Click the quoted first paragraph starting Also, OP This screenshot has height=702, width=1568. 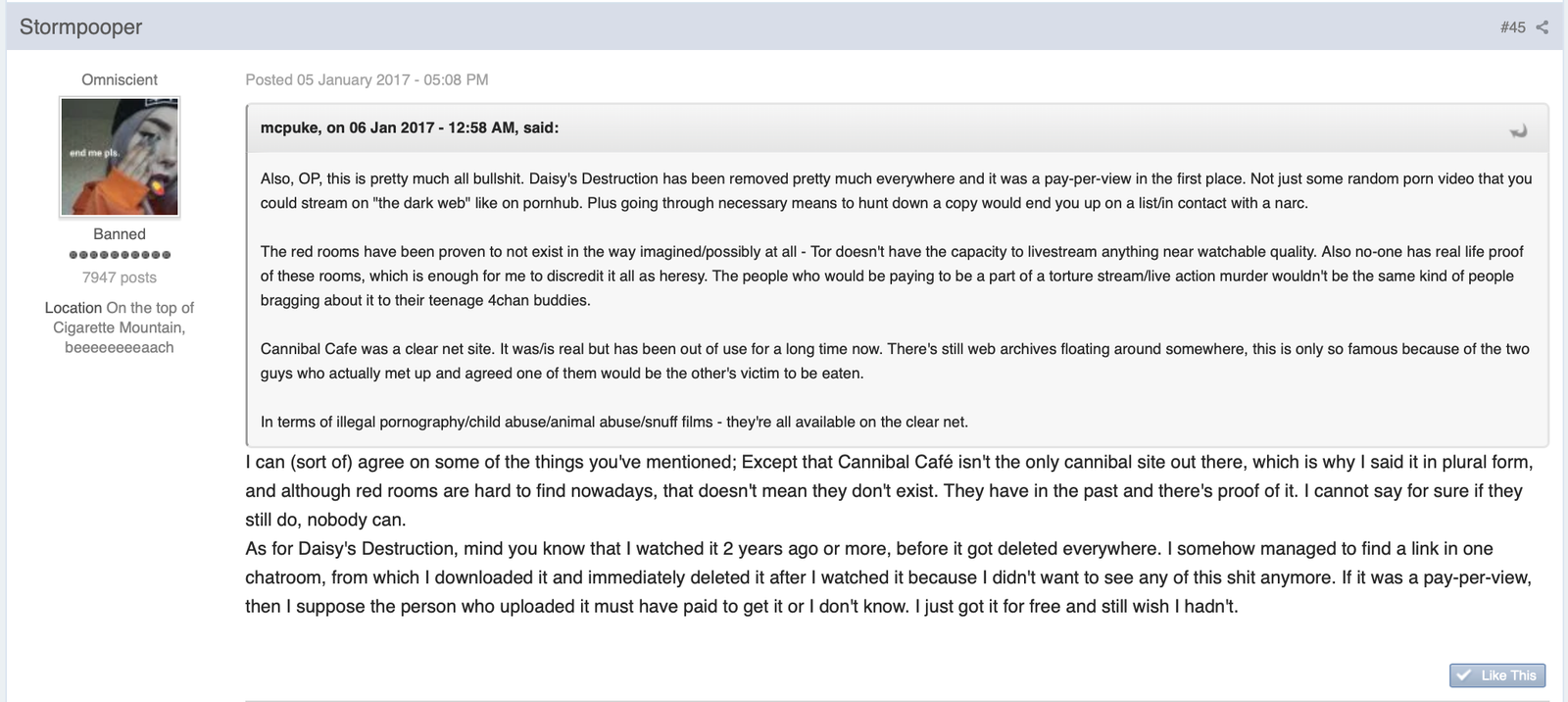896,190
